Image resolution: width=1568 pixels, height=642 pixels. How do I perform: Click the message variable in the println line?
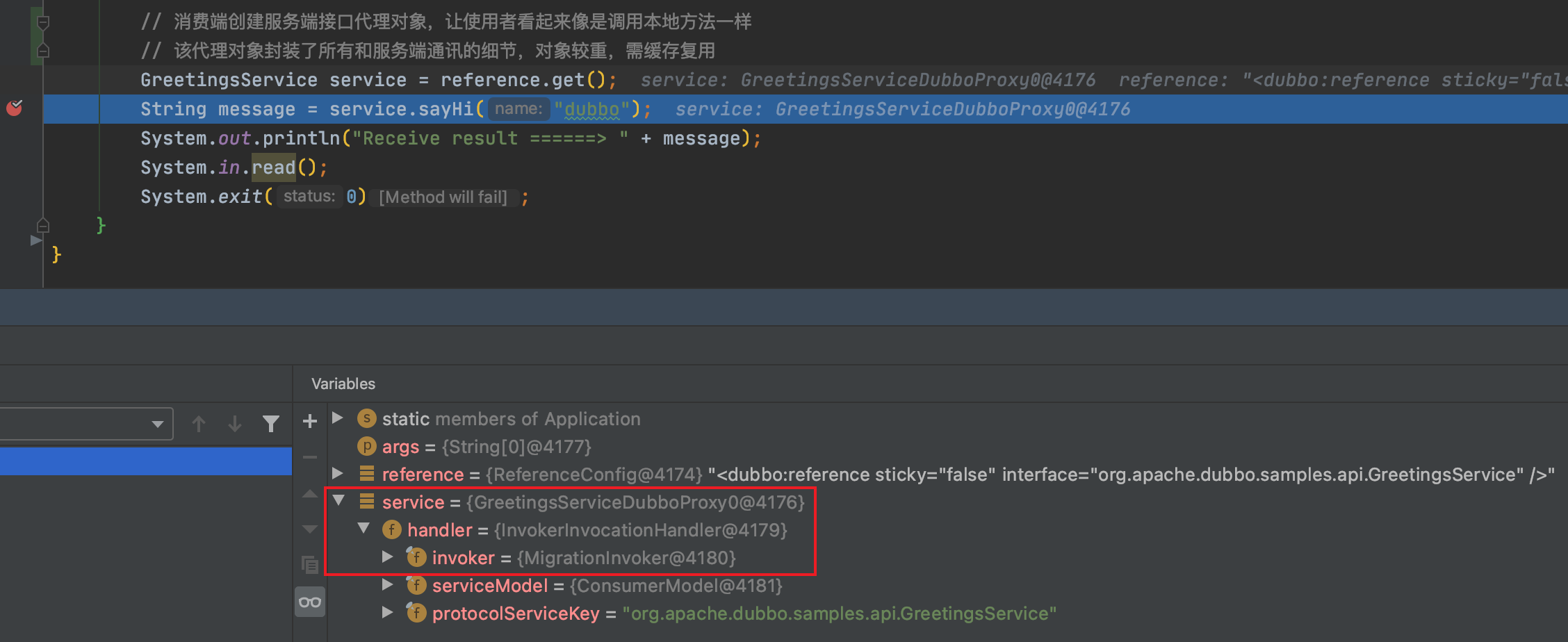pos(701,138)
